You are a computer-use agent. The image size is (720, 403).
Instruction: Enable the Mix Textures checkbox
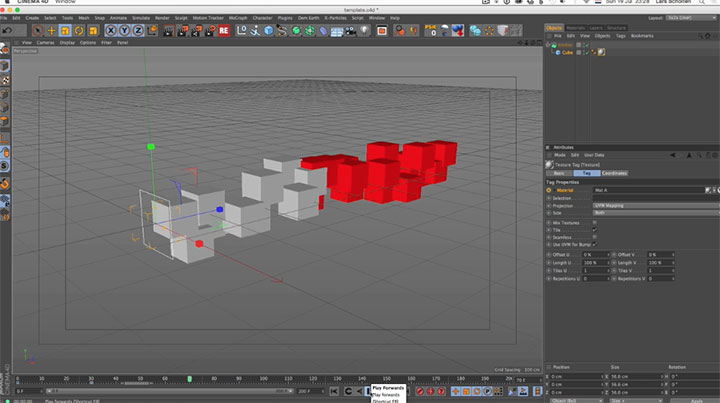point(595,223)
